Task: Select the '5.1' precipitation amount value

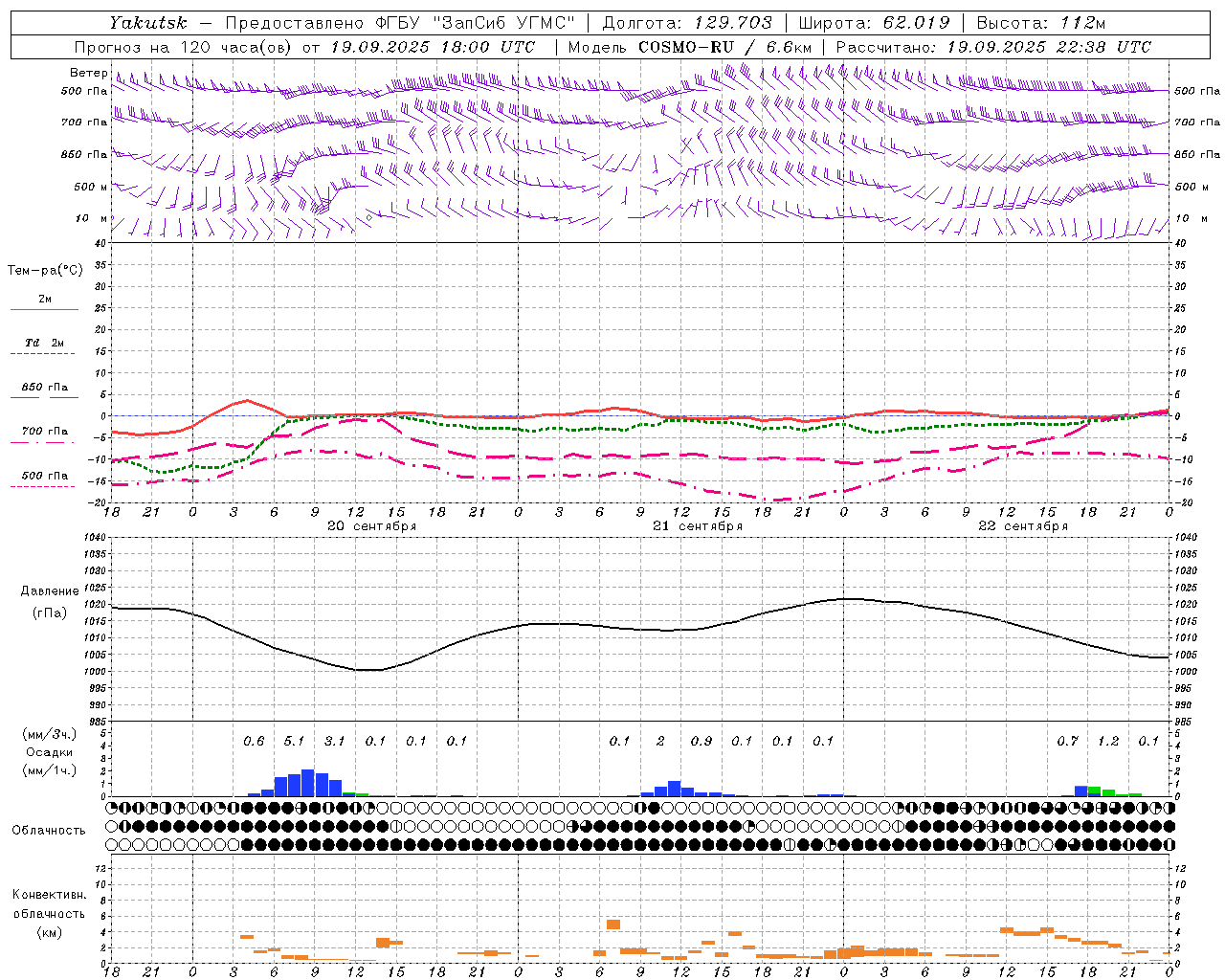Action: pyautogui.click(x=294, y=741)
